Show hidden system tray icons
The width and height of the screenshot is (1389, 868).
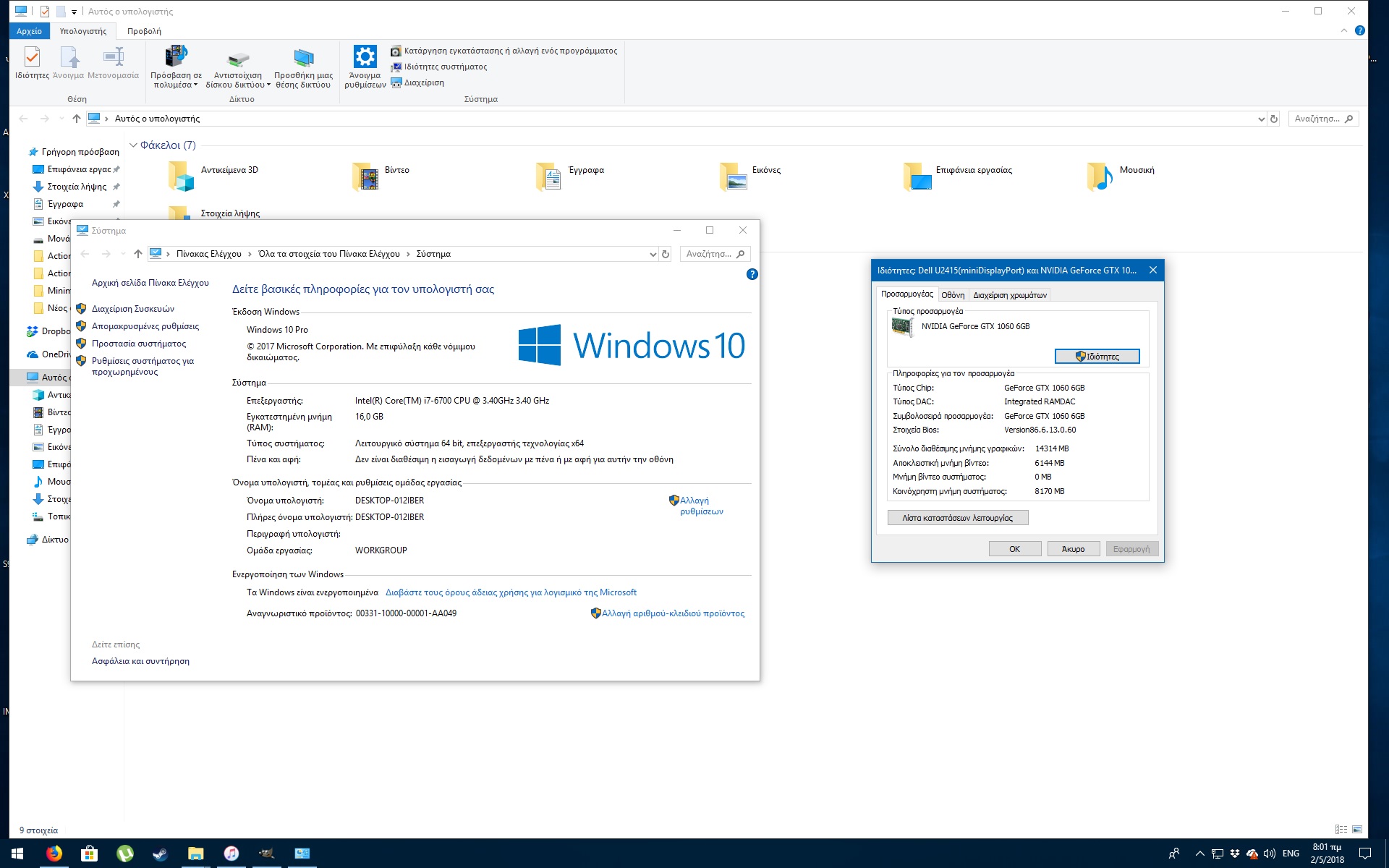(x=1199, y=854)
